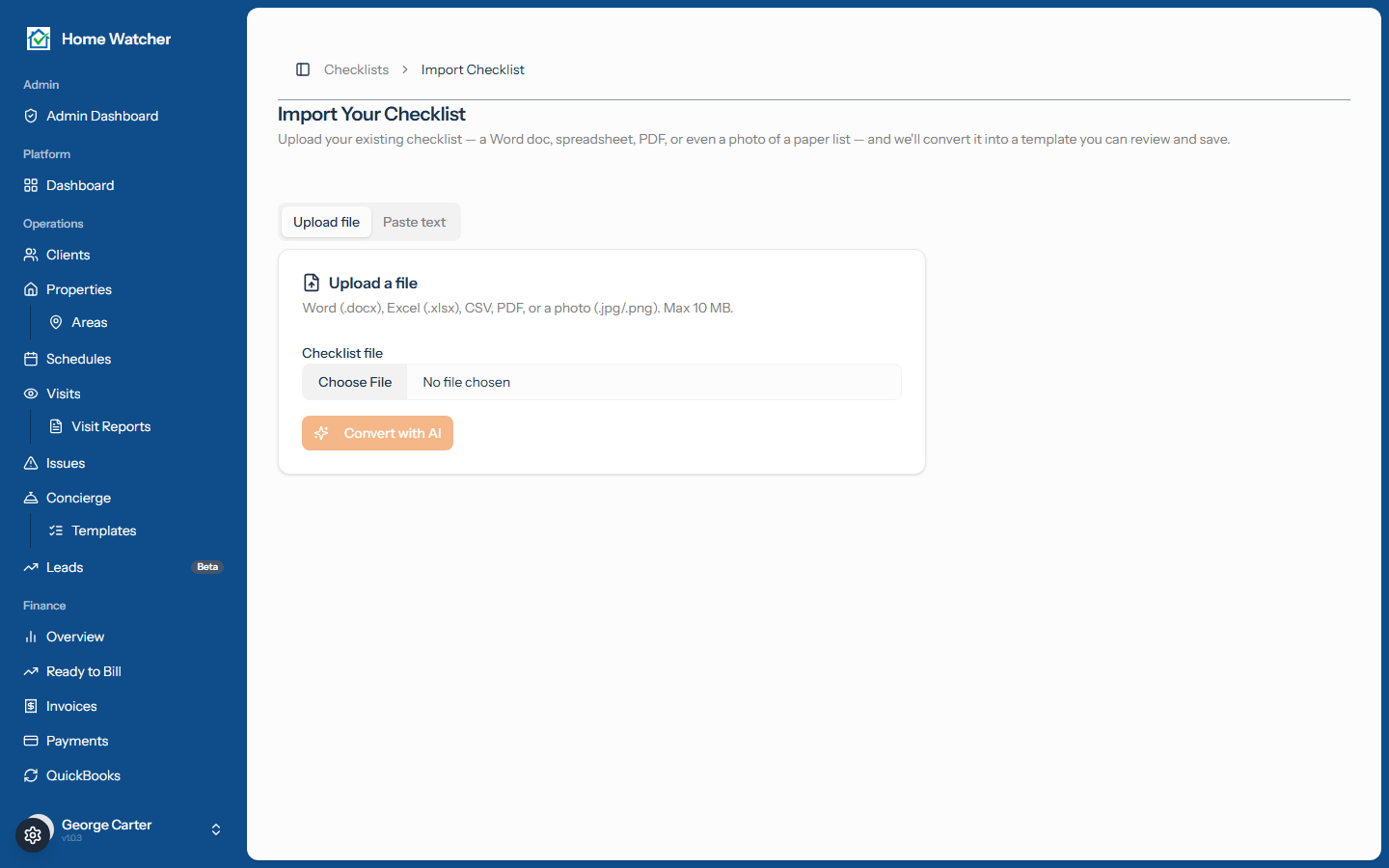Go to Ready to Bill

[x=123, y=671]
